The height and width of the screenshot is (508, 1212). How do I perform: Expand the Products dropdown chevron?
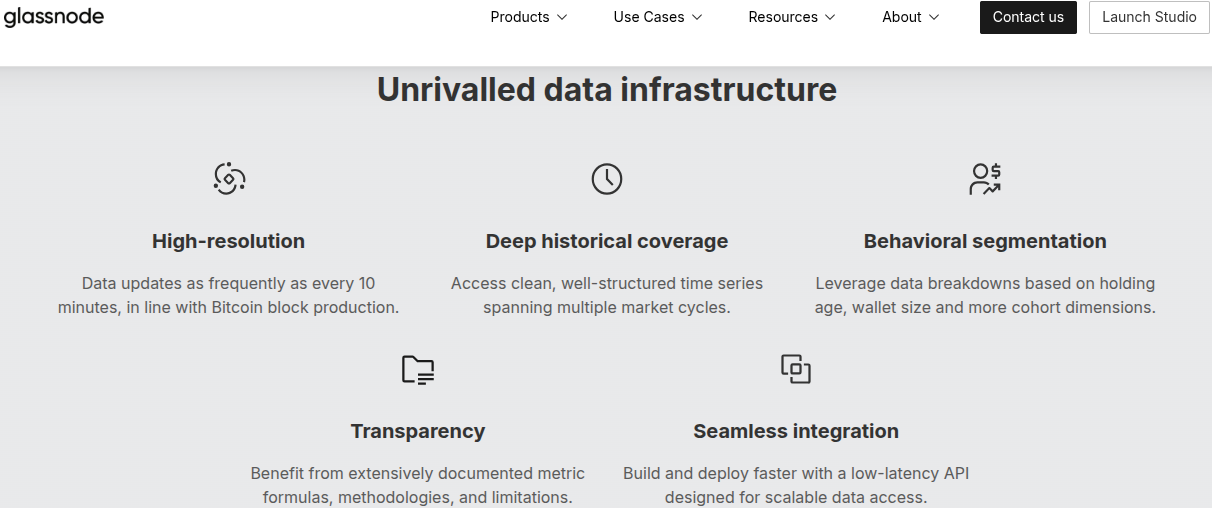[x=562, y=17]
